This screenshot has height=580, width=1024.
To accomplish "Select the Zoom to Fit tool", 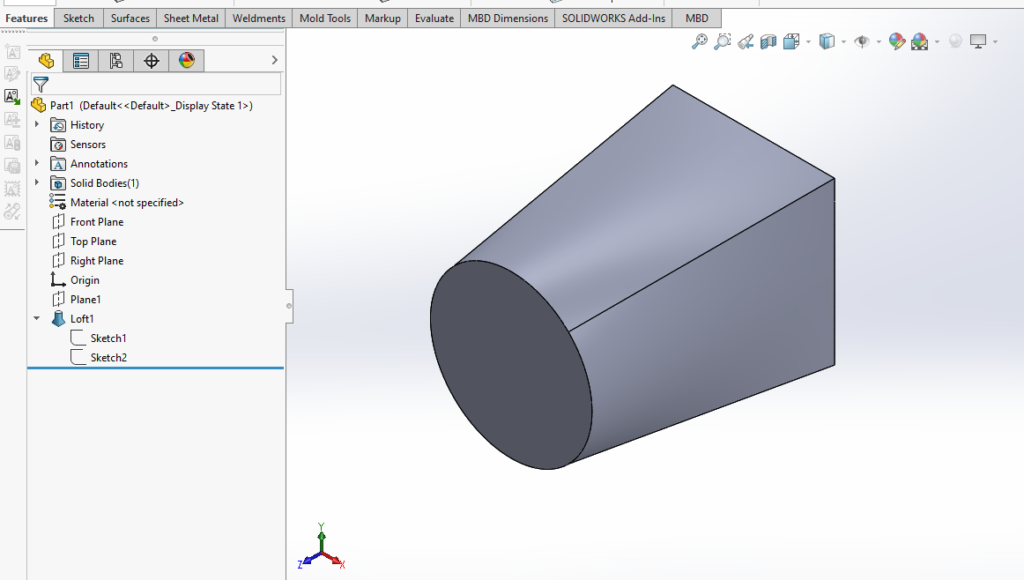I will click(699, 41).
